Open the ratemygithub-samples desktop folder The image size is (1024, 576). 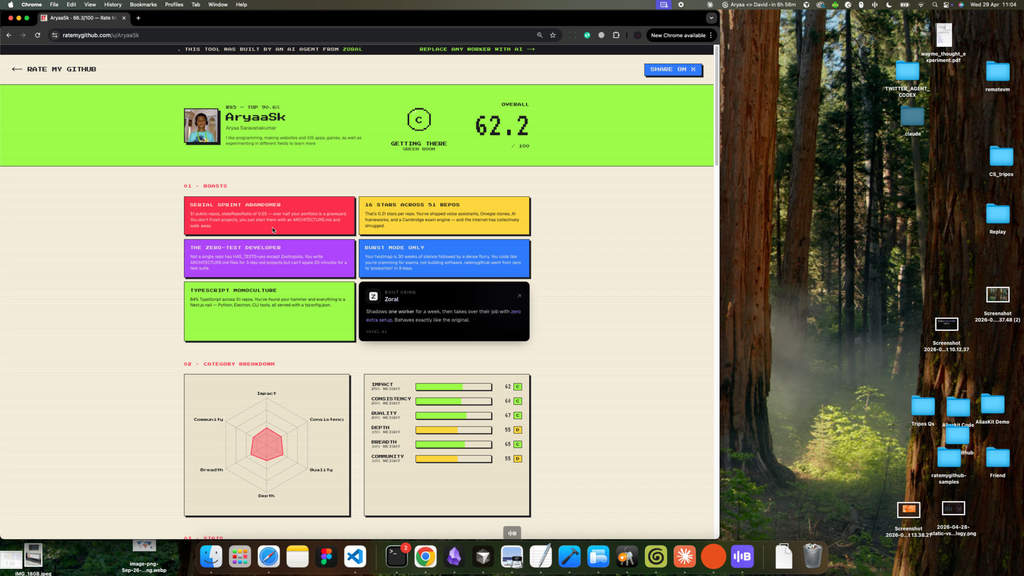click(948, 458)
